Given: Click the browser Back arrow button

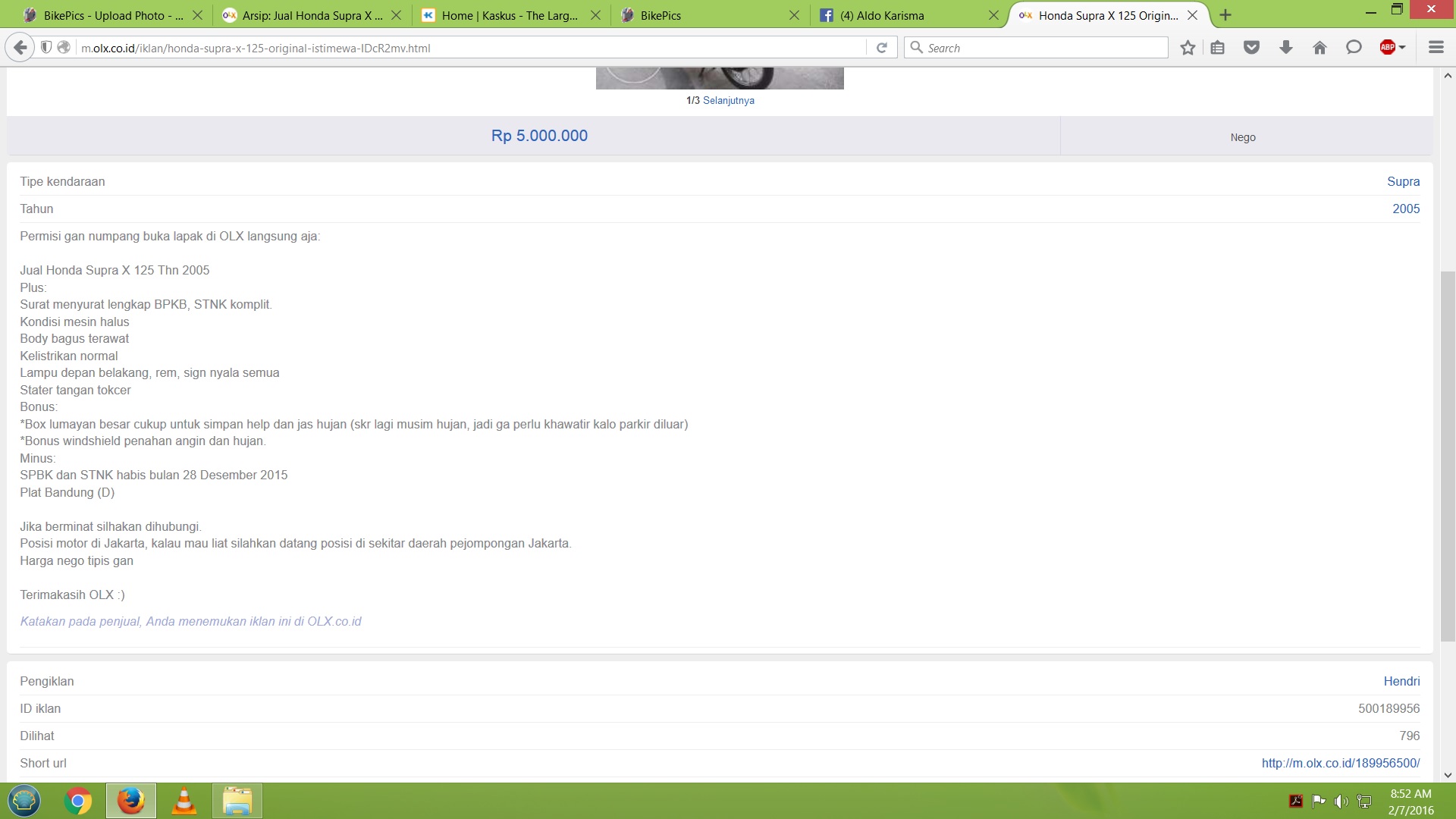Looking at the screenshot, I should 20,48.
